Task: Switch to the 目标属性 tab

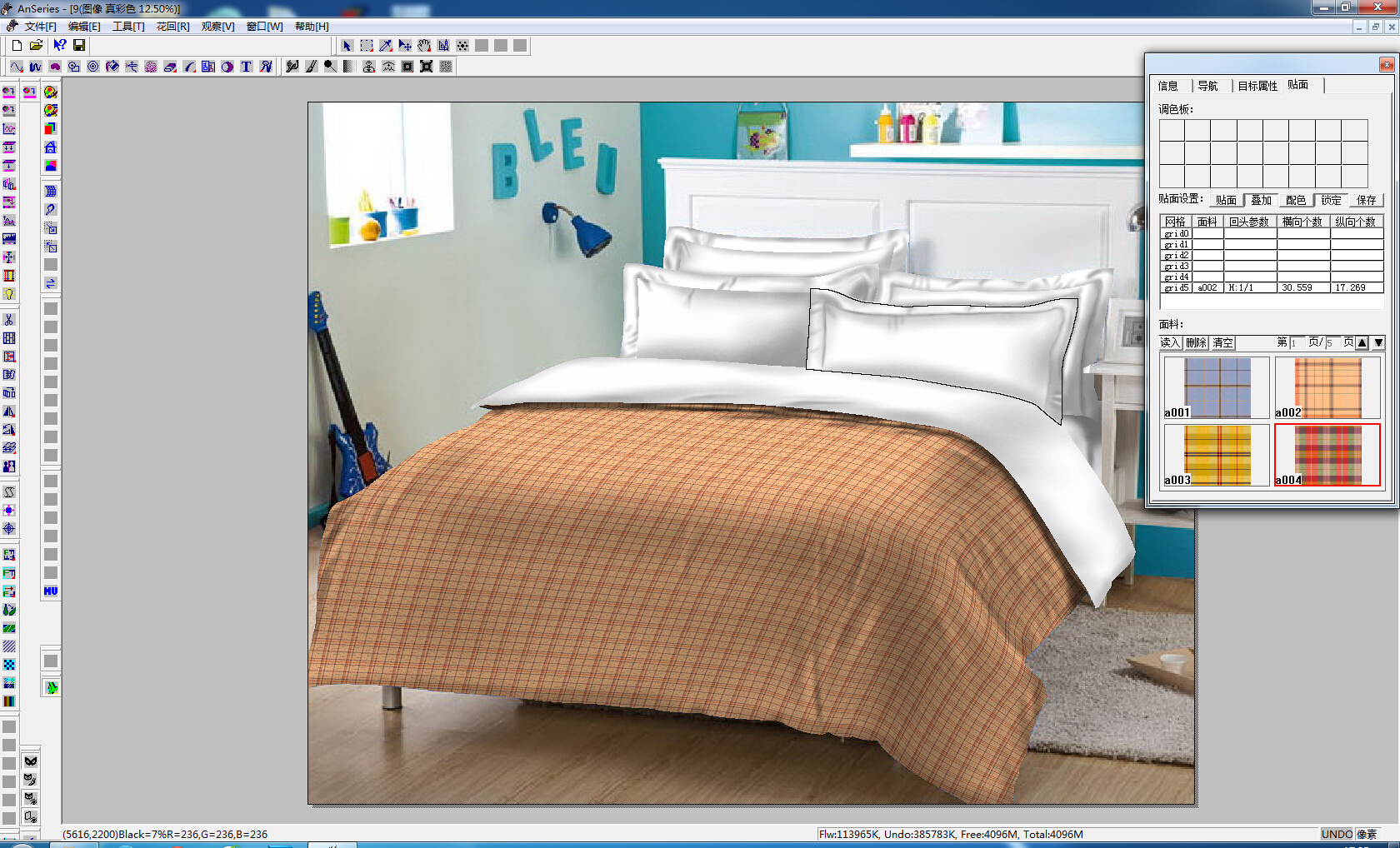Action: click(1257, 86)
